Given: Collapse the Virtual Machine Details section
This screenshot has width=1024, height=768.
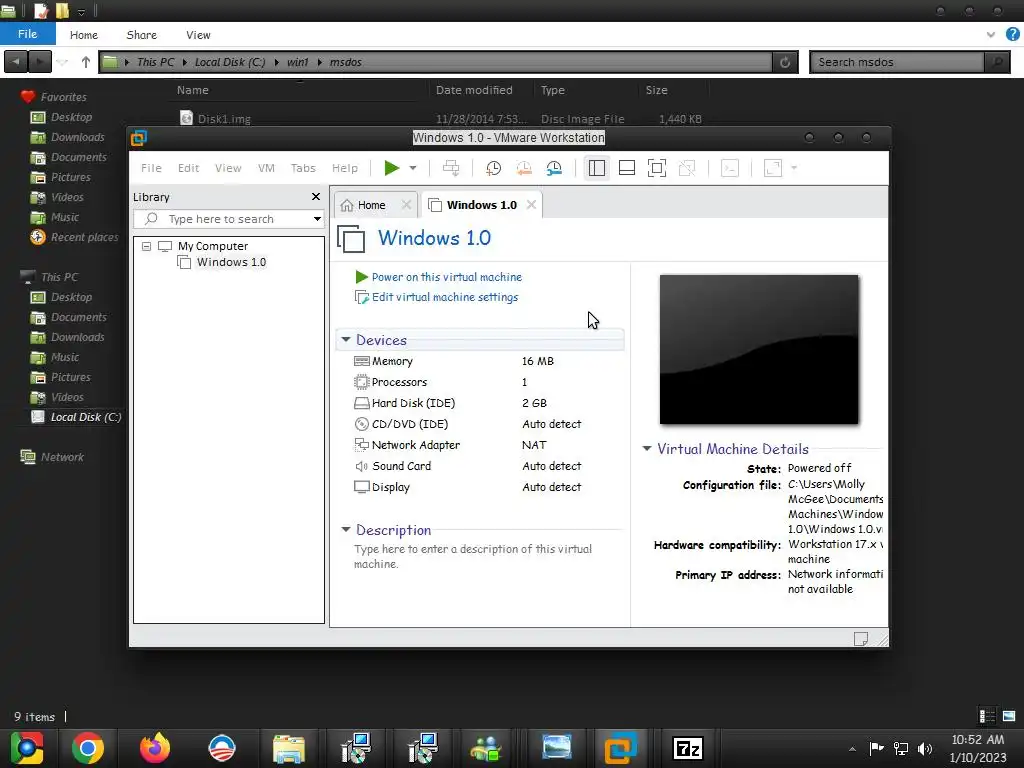Looking at the screenshot, I should click(647, 449).
